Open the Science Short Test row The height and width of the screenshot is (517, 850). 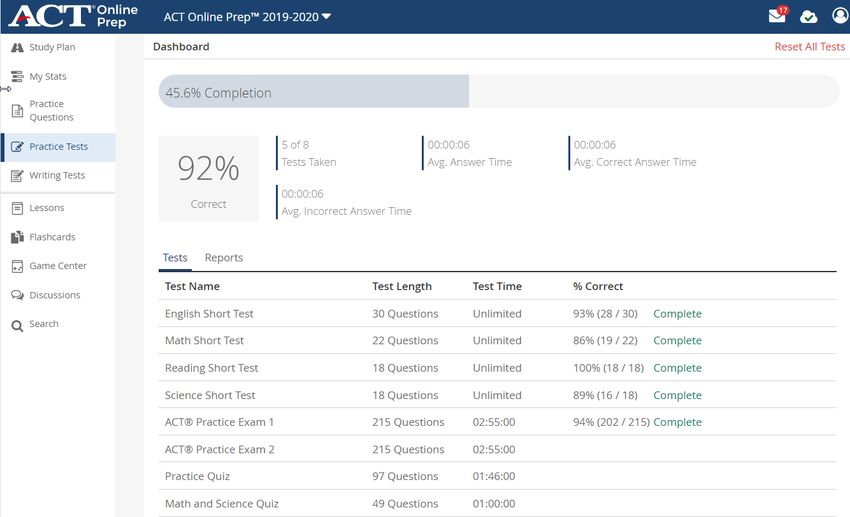point(497,395)
